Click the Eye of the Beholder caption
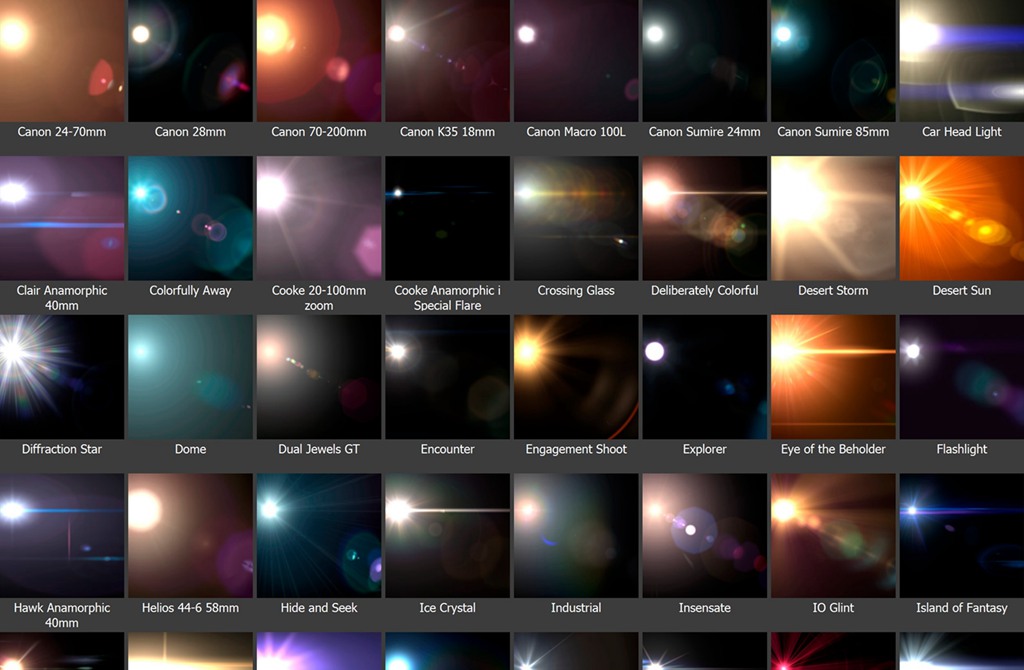Screen dimensions: 1024x670 tap(833, 449)
